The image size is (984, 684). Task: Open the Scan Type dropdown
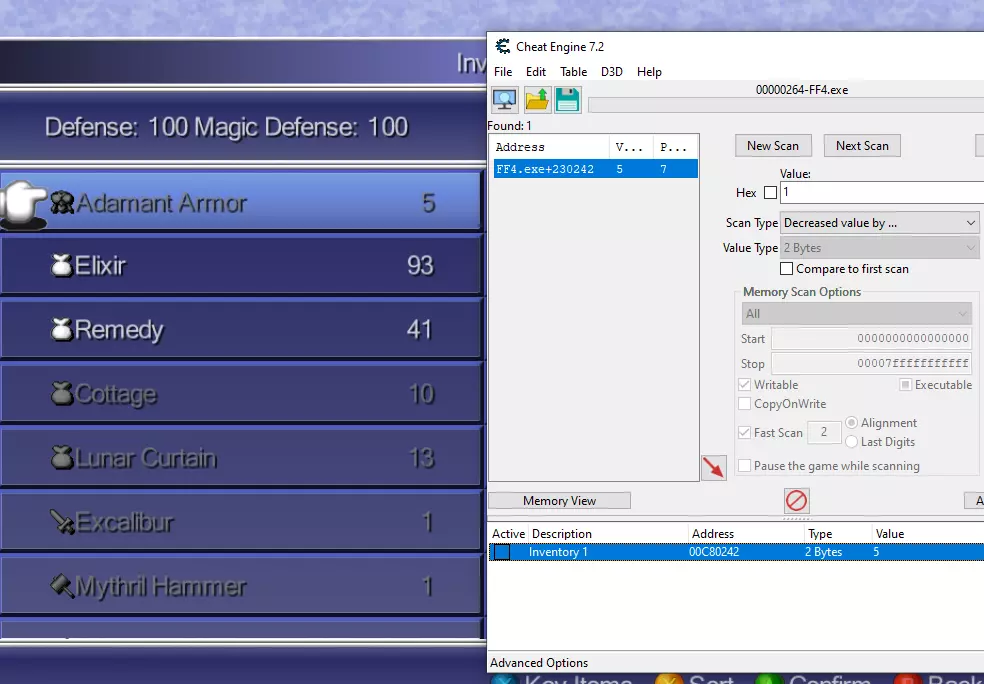coord(880,223)
